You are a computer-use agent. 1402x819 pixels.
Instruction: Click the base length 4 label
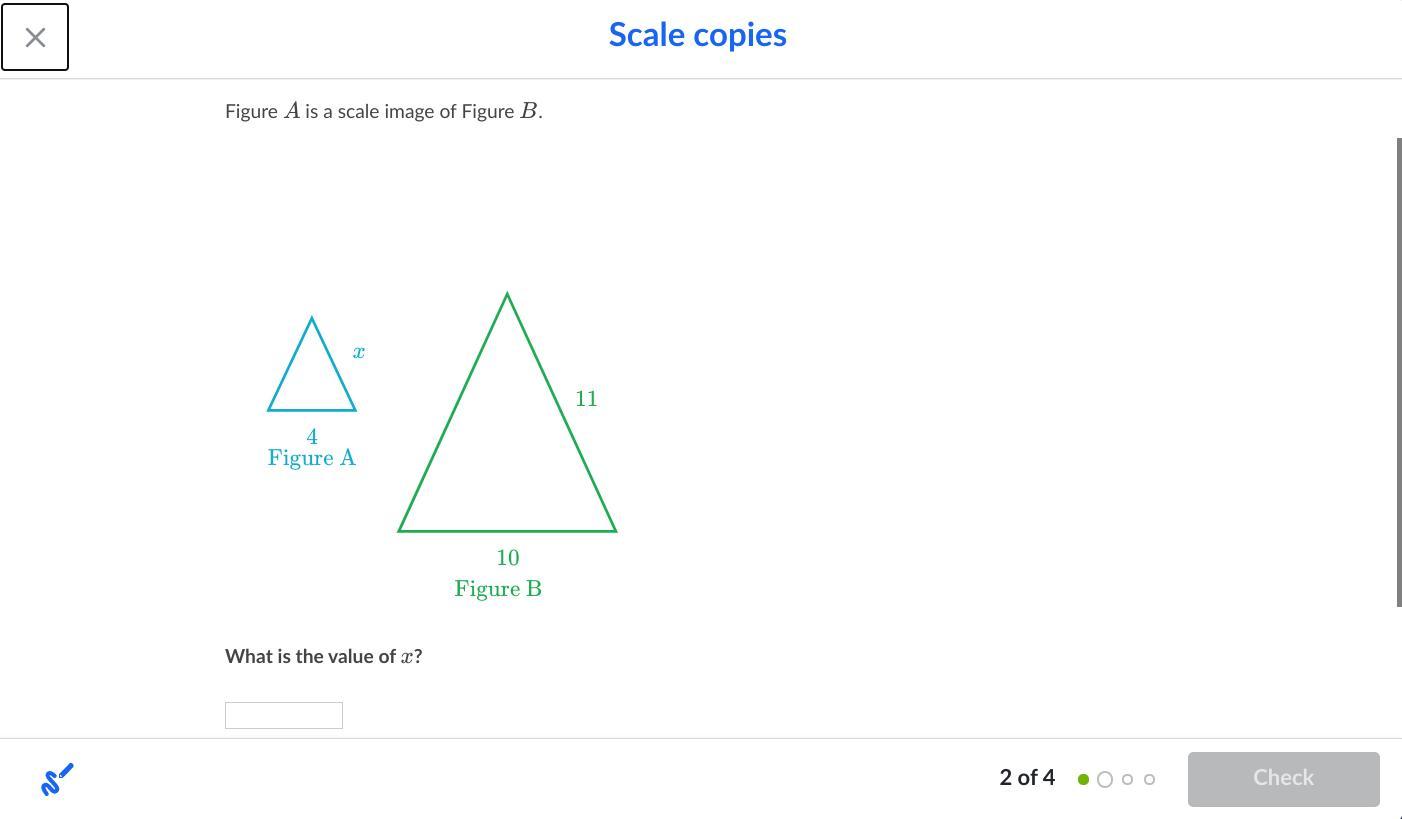312,437
